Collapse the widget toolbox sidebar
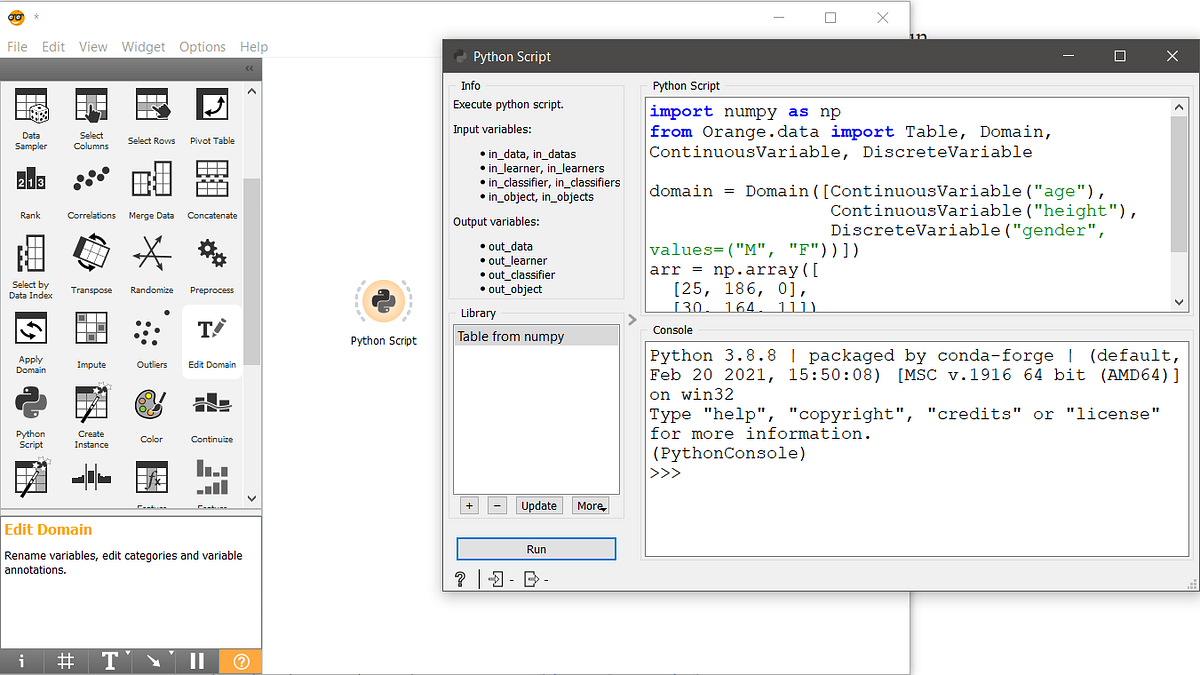 point(249,69)
